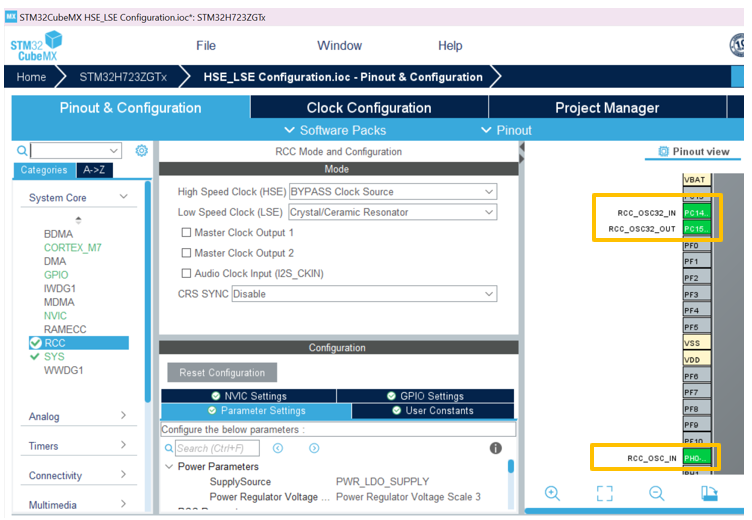Click the PF0 pin on the chip

(x=697, y=245)
